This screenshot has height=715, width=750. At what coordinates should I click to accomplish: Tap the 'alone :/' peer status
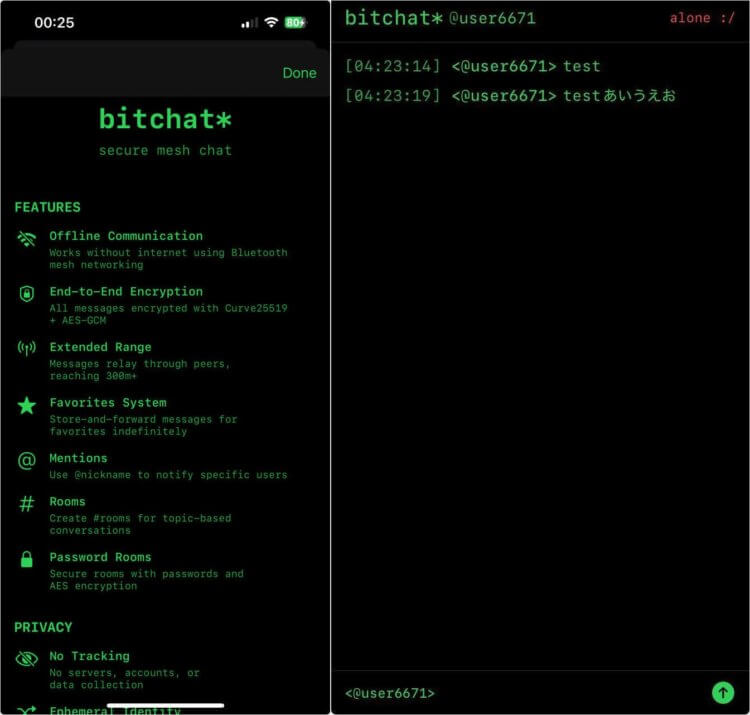[x=702, y=18]
